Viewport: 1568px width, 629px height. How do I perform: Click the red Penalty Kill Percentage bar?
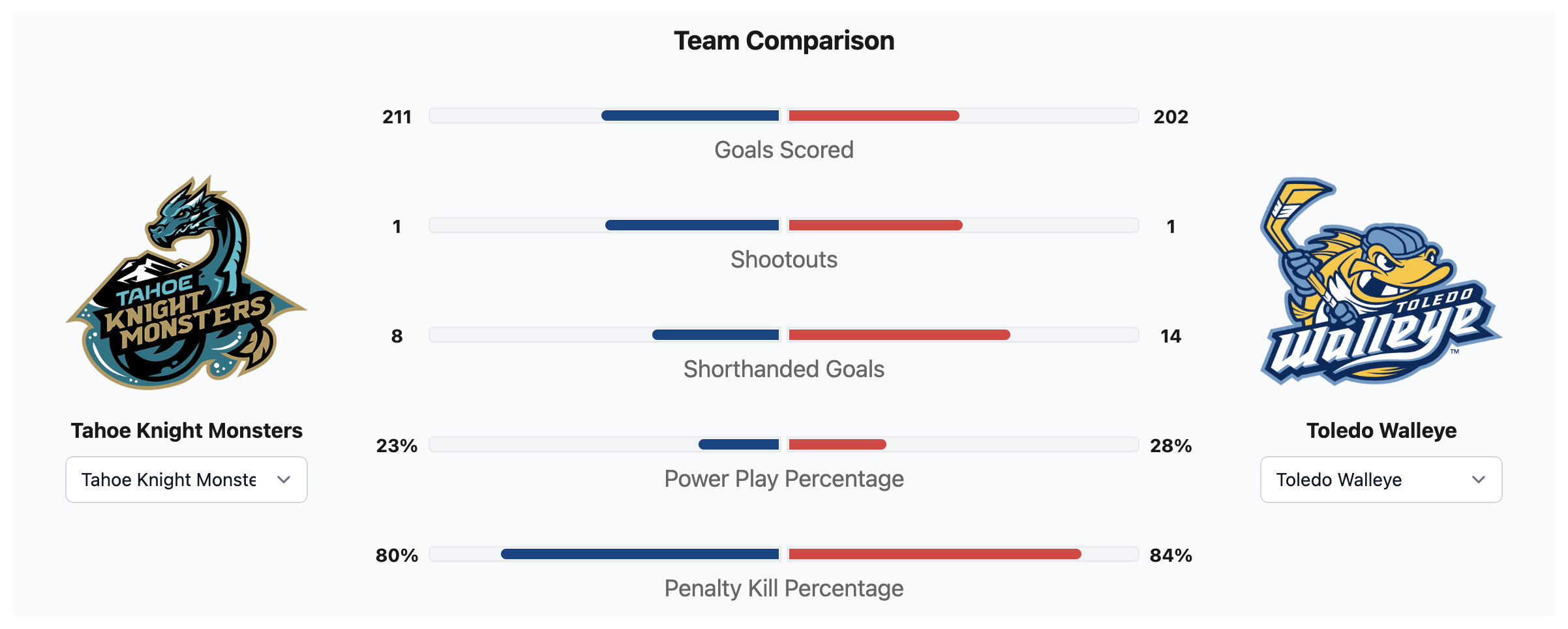[935, 554]
